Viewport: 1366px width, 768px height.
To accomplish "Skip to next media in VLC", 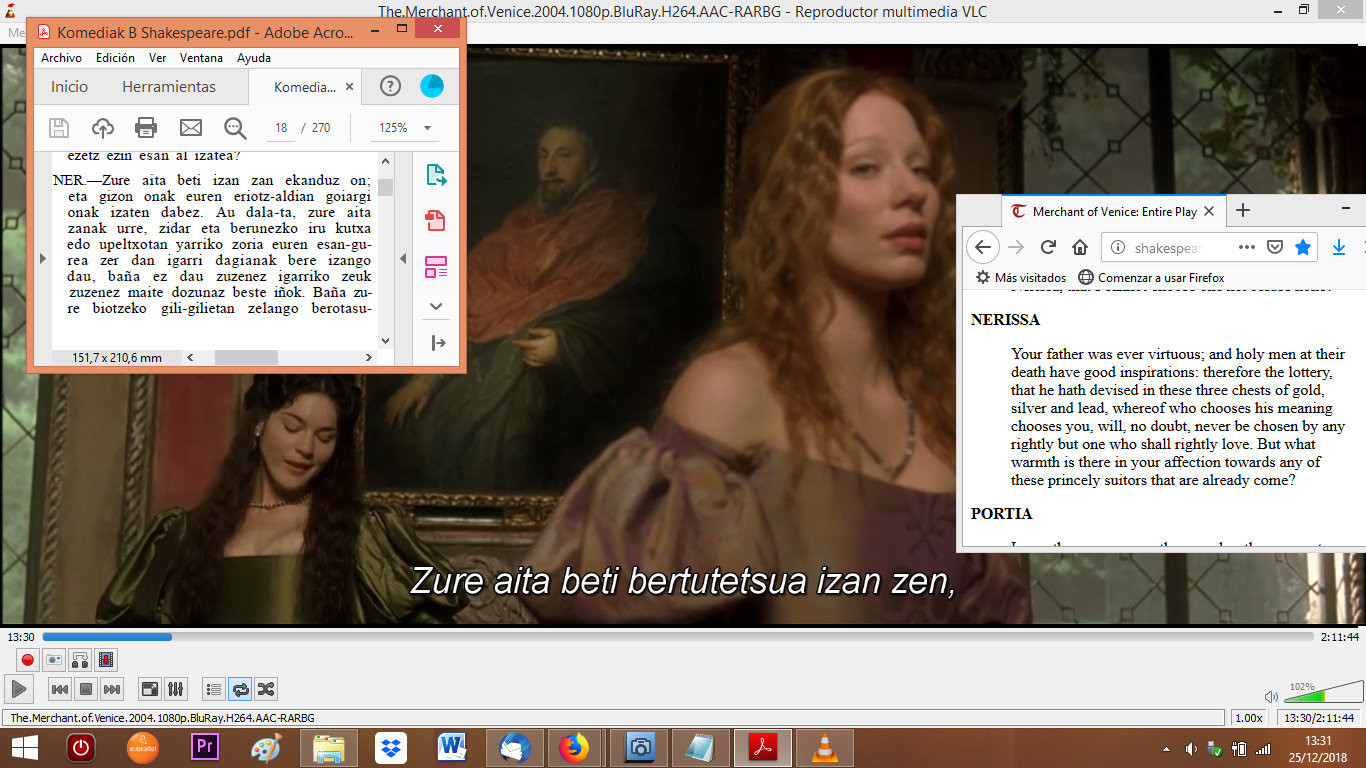I will [112, 689].
